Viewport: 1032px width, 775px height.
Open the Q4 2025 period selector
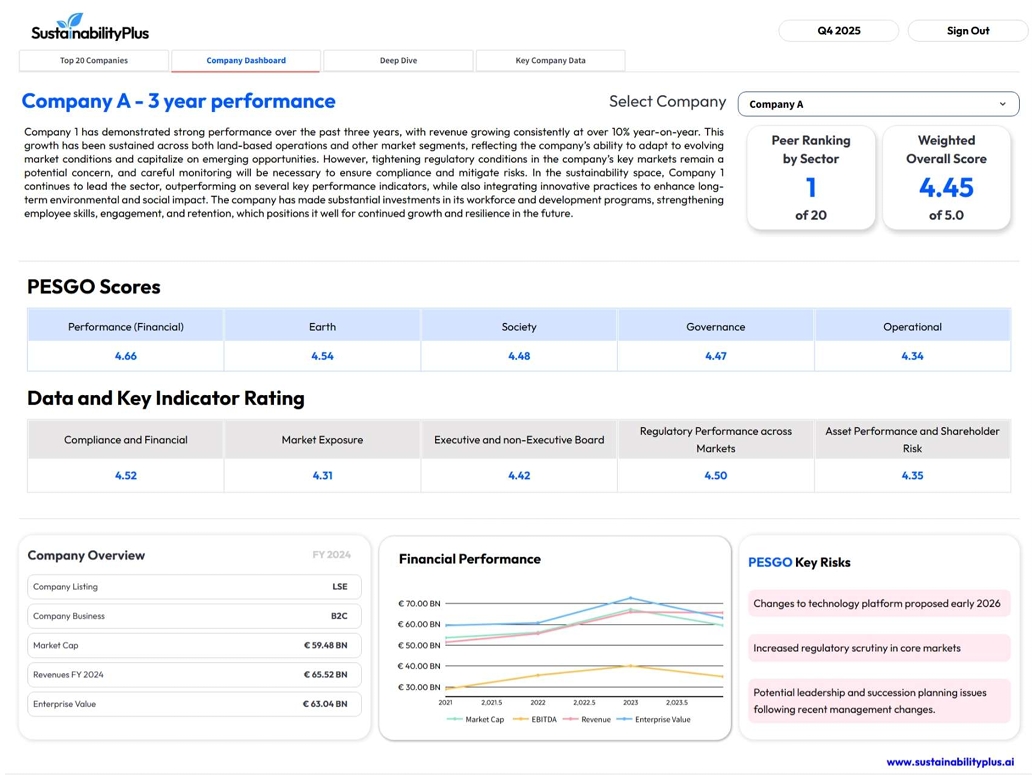pos(838,31)
